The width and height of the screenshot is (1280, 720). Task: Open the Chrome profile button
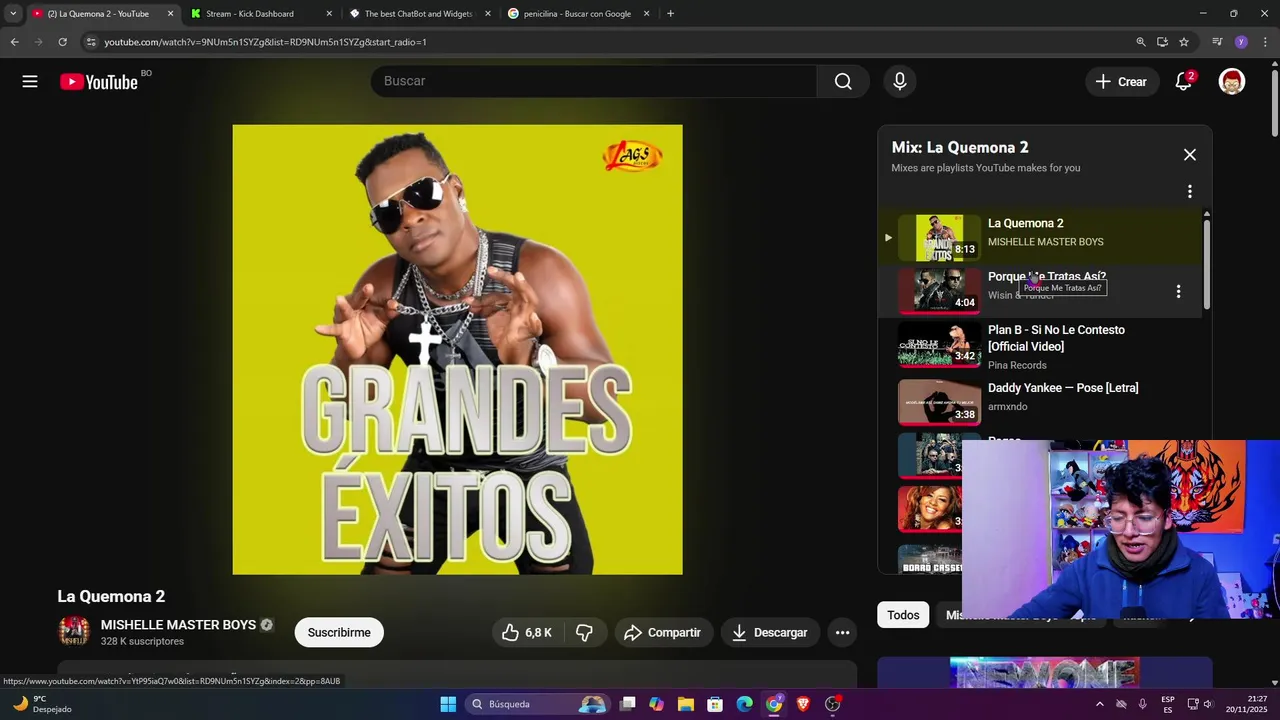(x=1241, y=42)
